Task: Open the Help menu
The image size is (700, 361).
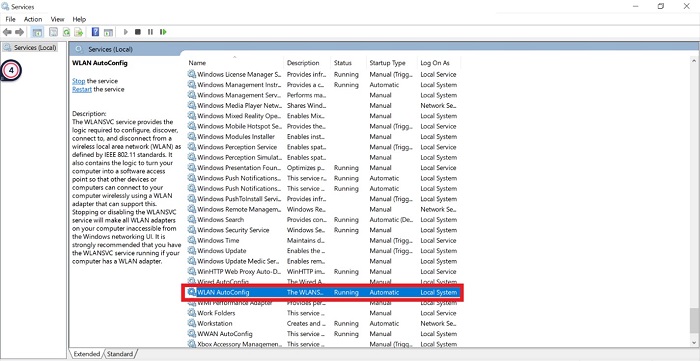Action: (79, 19)
